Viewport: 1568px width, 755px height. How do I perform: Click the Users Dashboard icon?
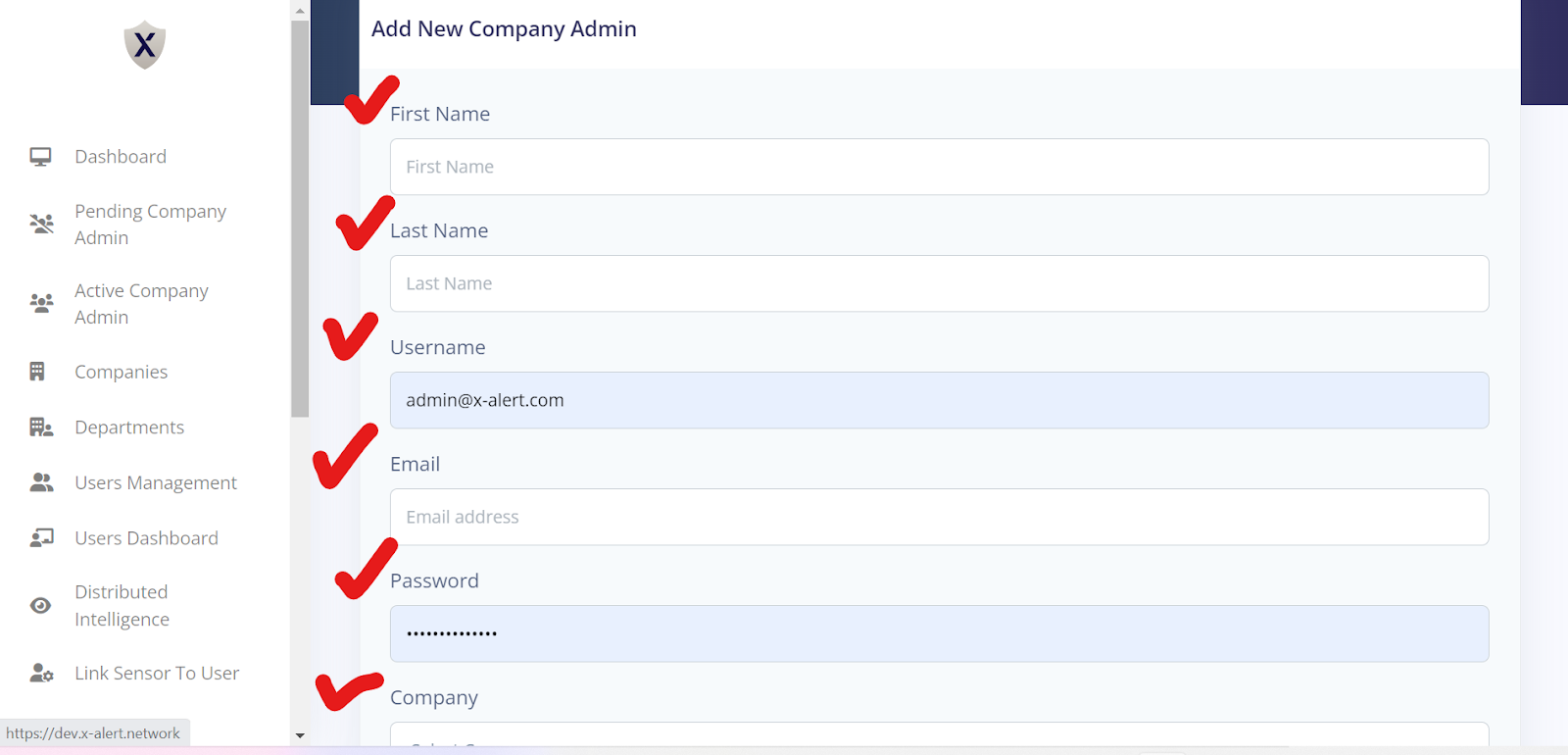tap(41, 538)
